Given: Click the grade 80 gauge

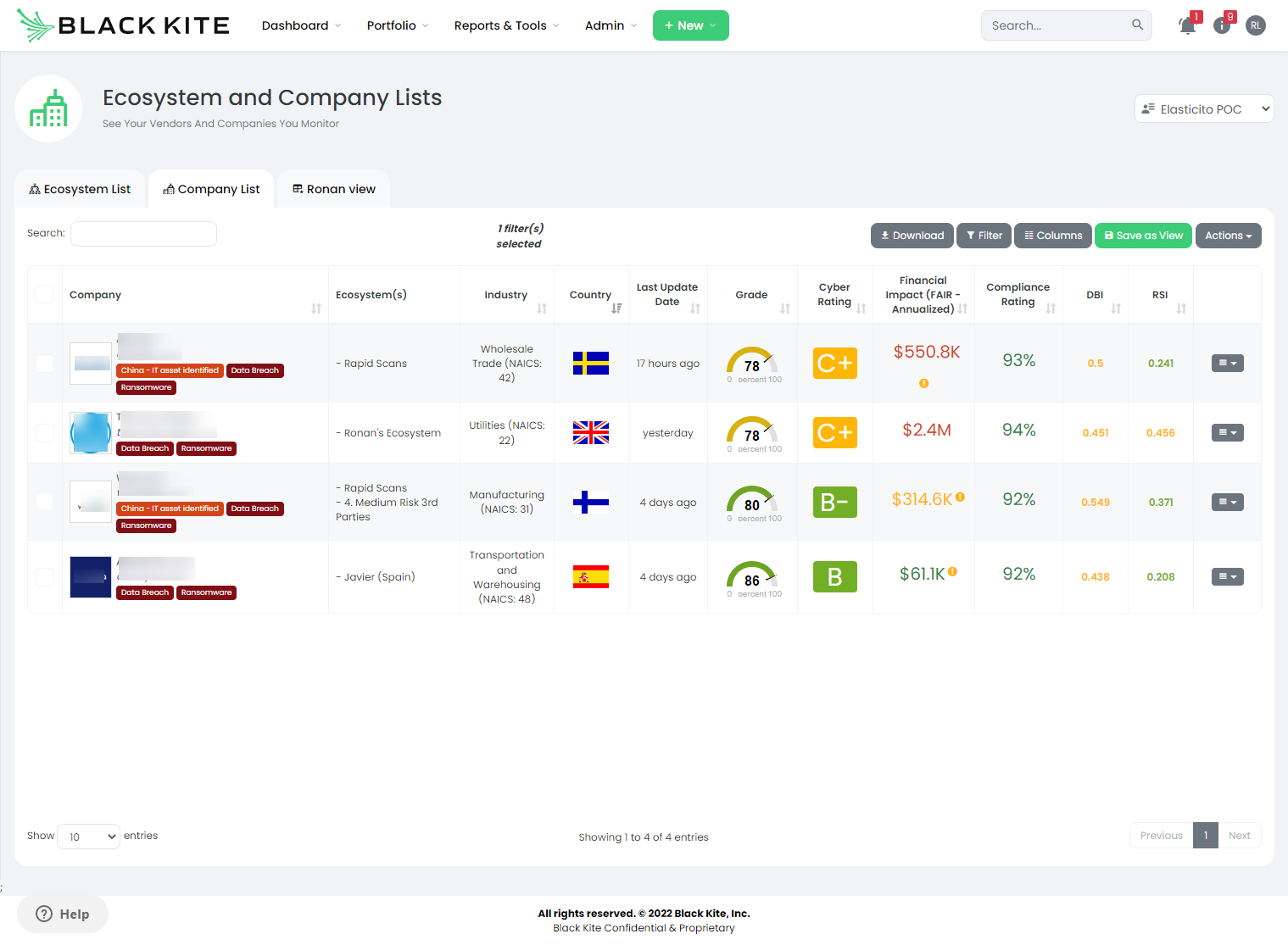Looking at the screenshot, I should click(x=752, y=503).
